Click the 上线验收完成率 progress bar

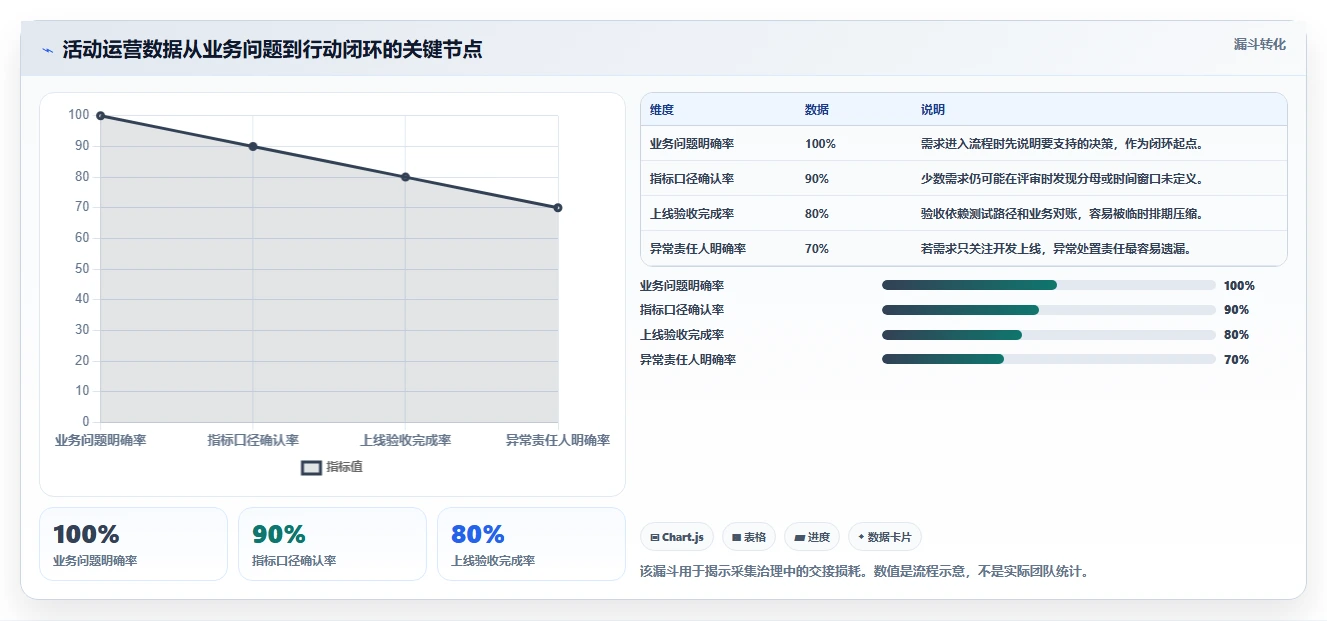pos(1048,334)
